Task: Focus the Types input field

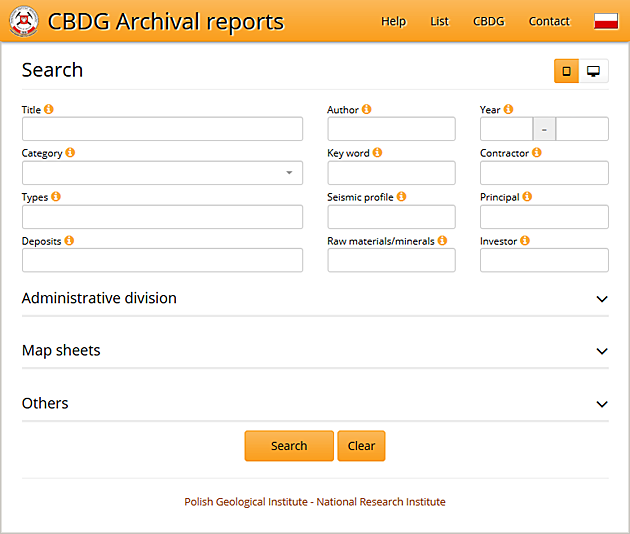Action: [162, 217]
